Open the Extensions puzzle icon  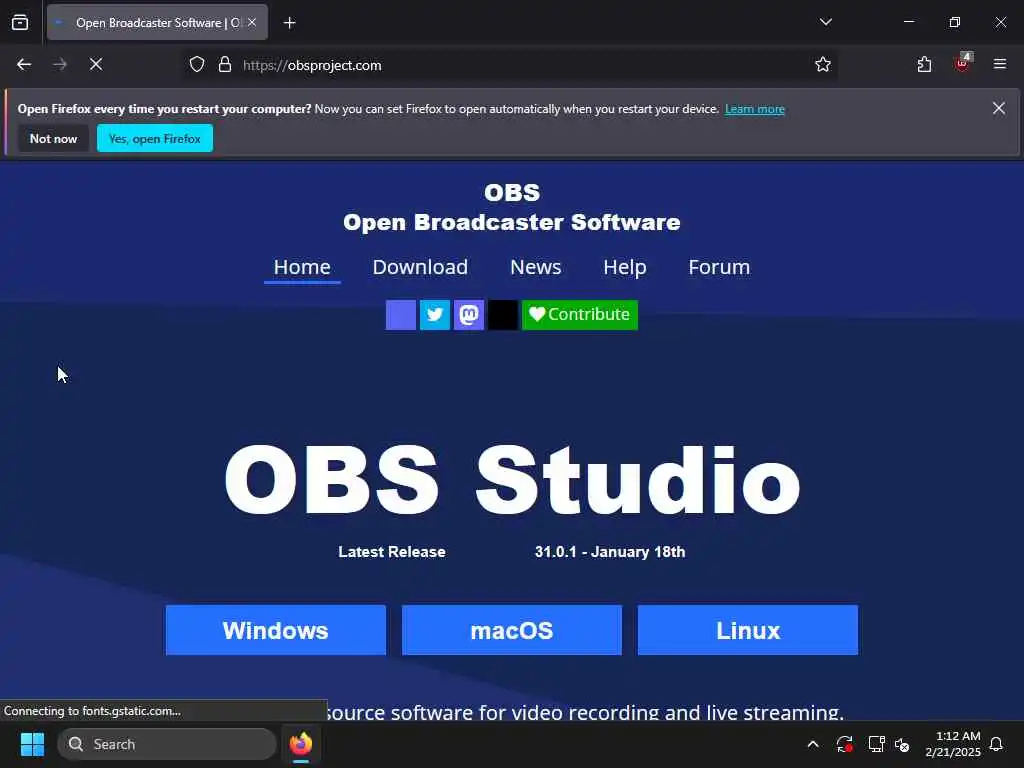[x=924, y=65]
